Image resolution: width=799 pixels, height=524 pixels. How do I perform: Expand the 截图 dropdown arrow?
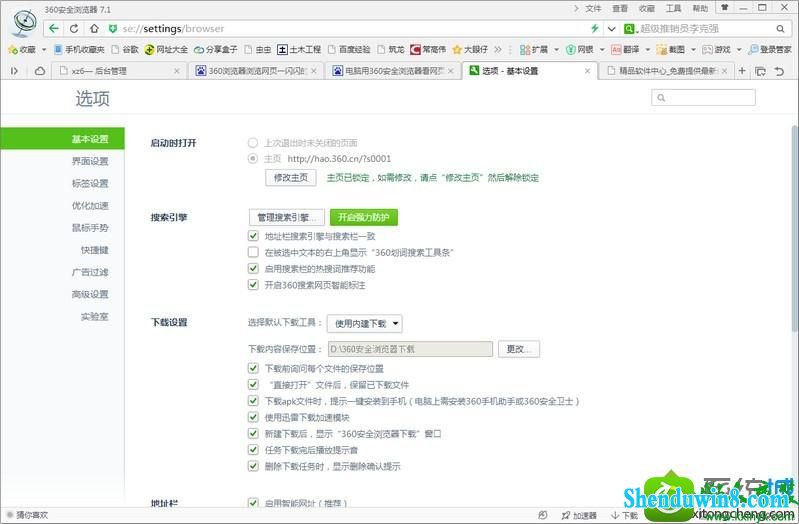[x=693, y=49]
